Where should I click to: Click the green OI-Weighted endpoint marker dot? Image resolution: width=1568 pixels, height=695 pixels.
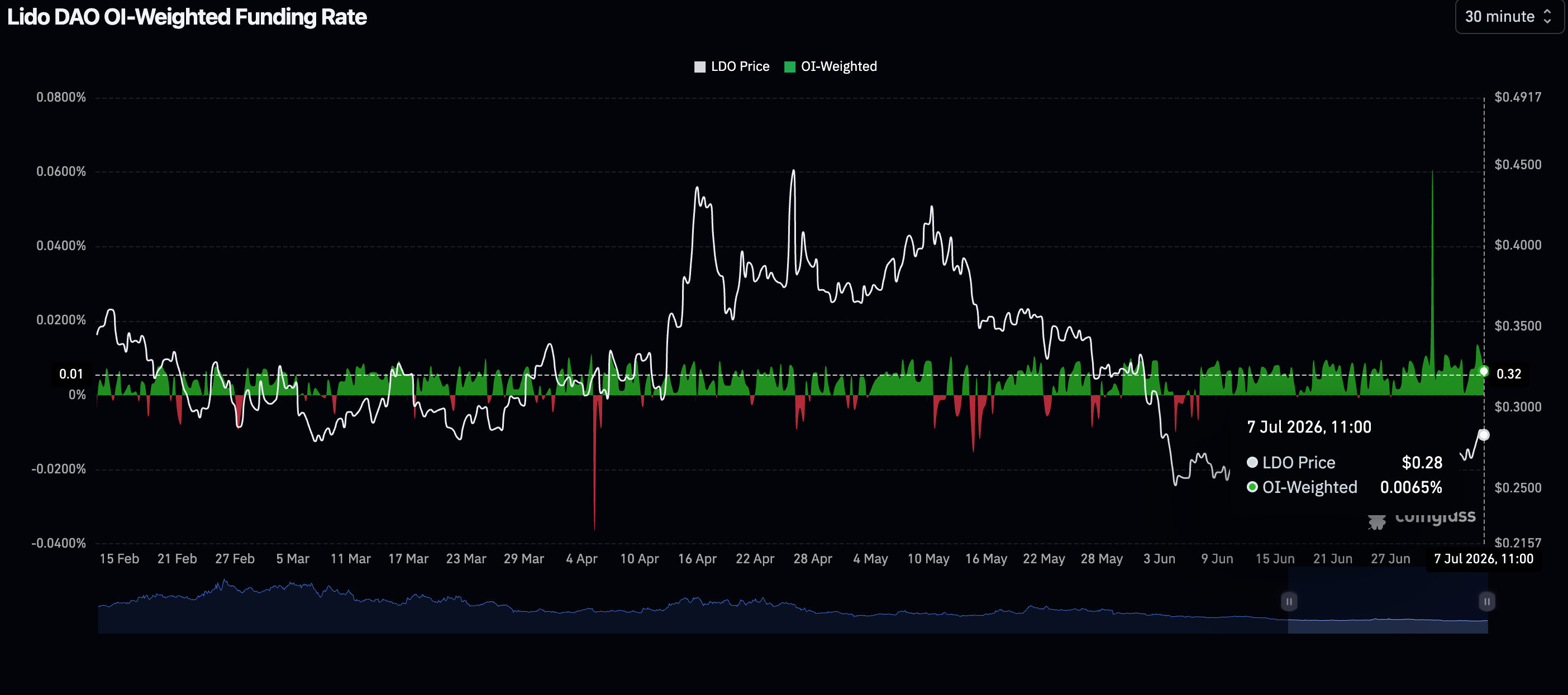tap(1484, 371)
